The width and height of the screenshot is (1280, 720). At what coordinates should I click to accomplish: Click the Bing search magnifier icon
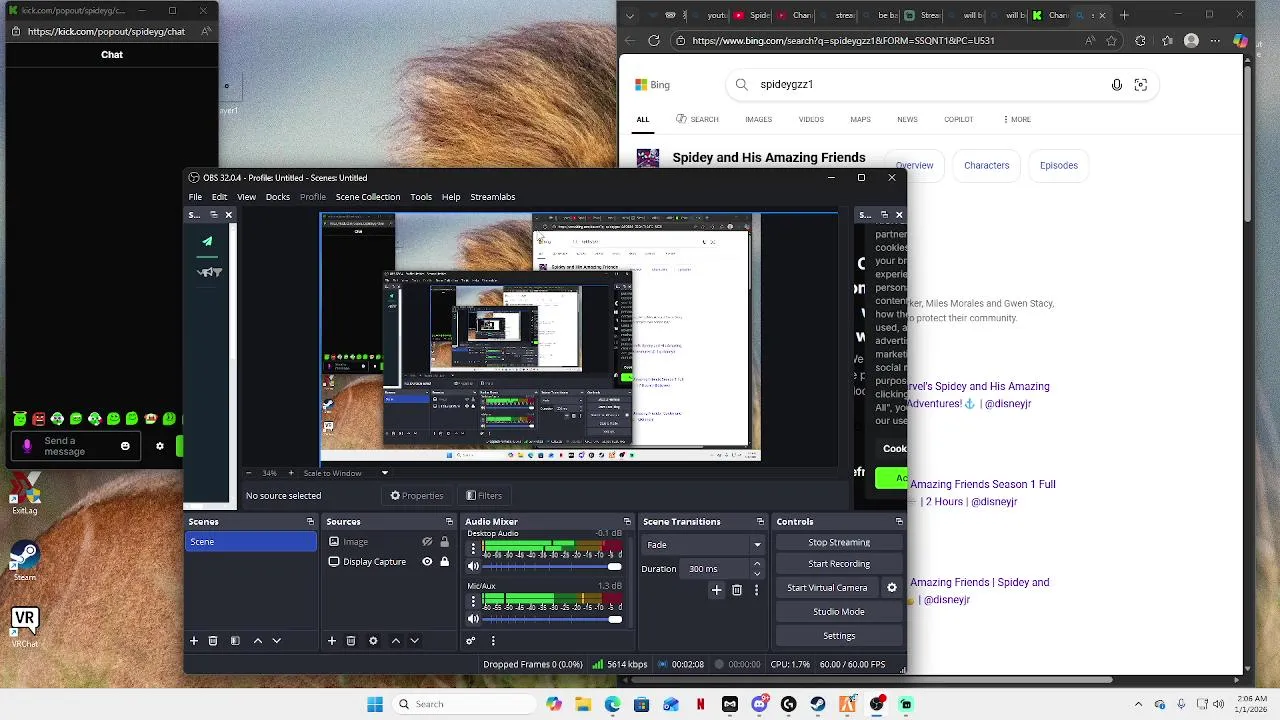[742, 85]
